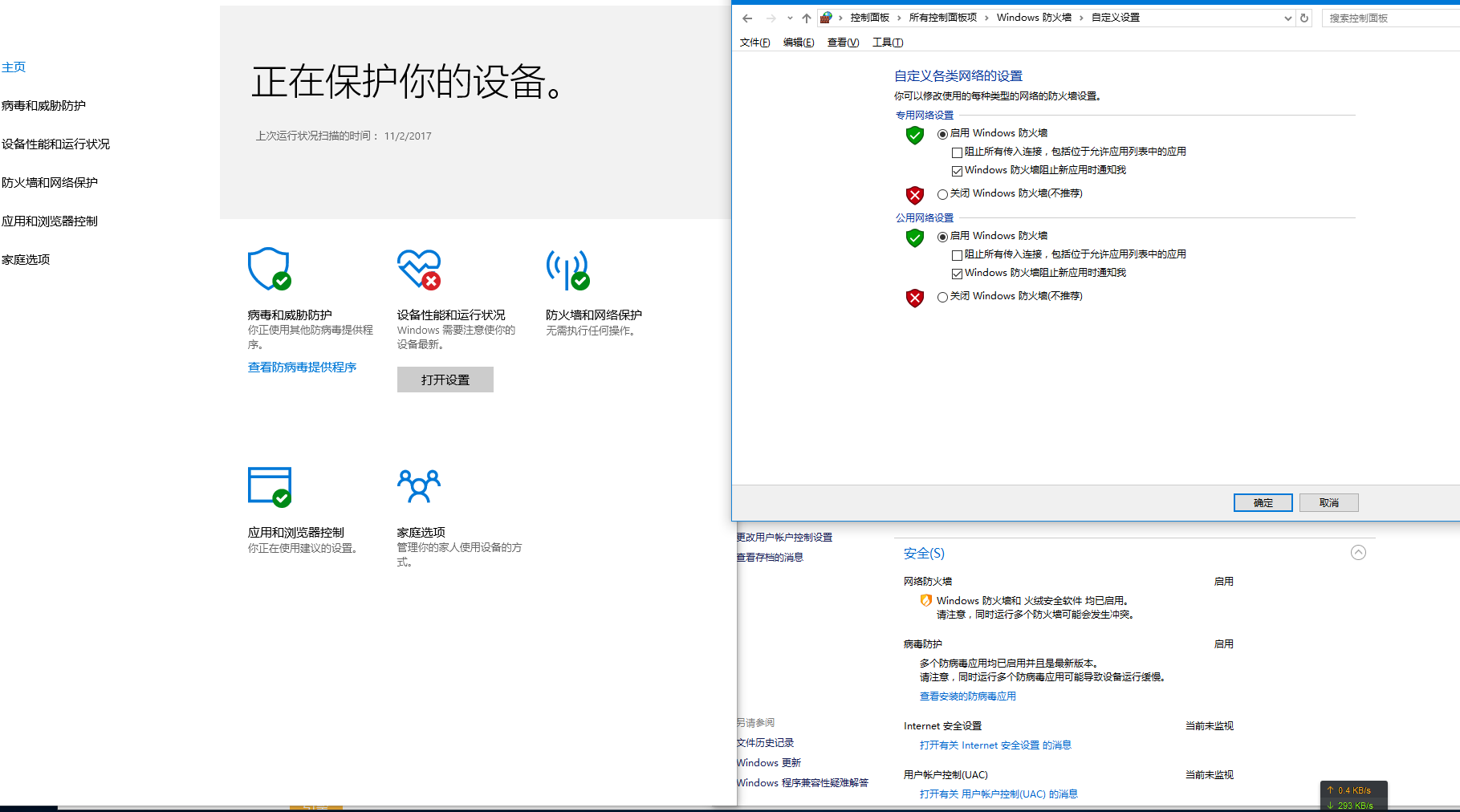This screenshot has width=1460, height=812.
Task: Click the 取消 button
Action: [1329, 502]
